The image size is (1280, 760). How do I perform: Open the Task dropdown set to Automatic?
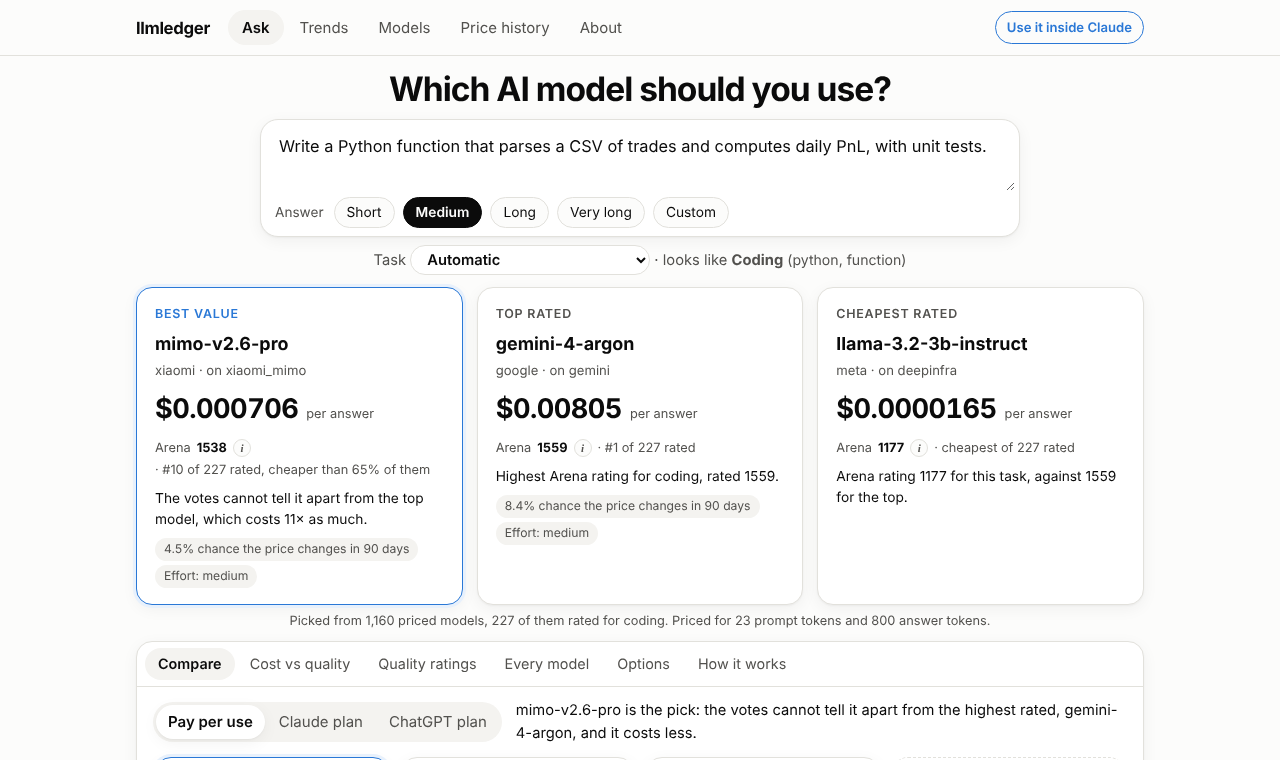pos(530,260)
